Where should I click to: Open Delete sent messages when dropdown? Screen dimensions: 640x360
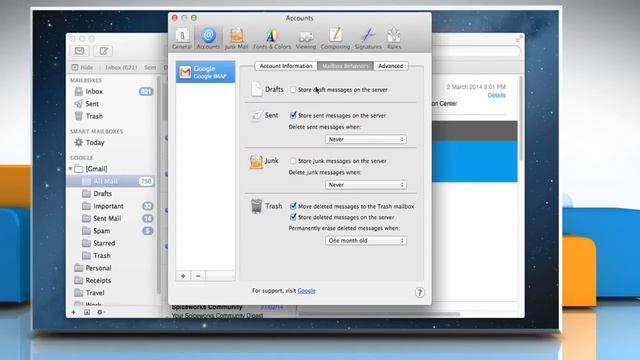[366, 139]
